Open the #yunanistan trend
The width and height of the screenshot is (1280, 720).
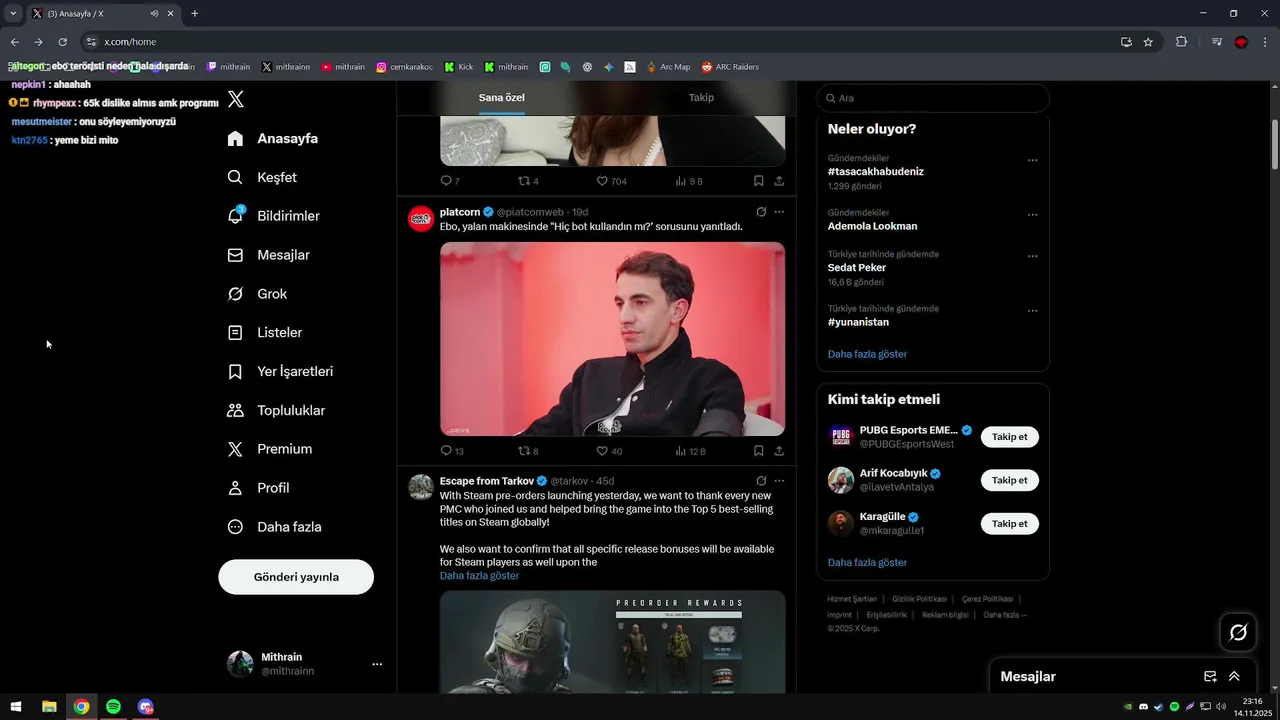point(858,322)
